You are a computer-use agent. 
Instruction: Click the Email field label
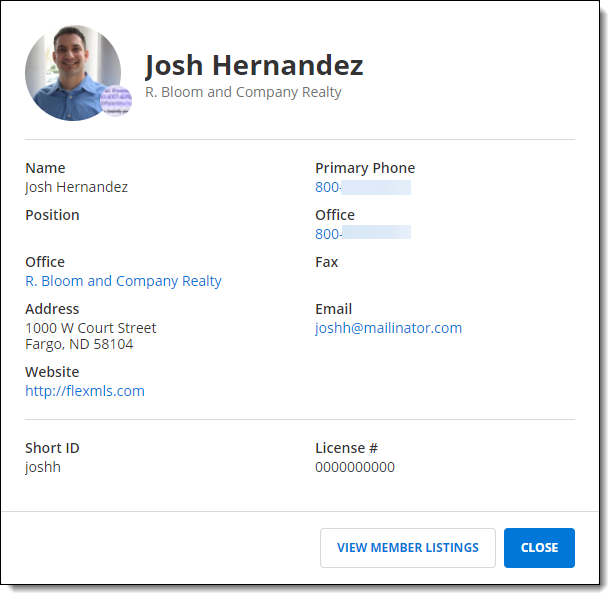tap(333, 309)
